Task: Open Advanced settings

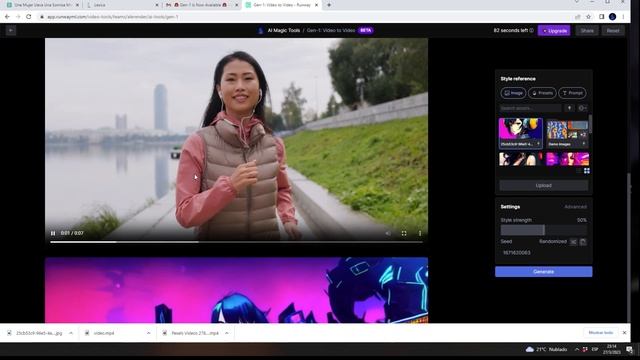Action: point(575,207)
